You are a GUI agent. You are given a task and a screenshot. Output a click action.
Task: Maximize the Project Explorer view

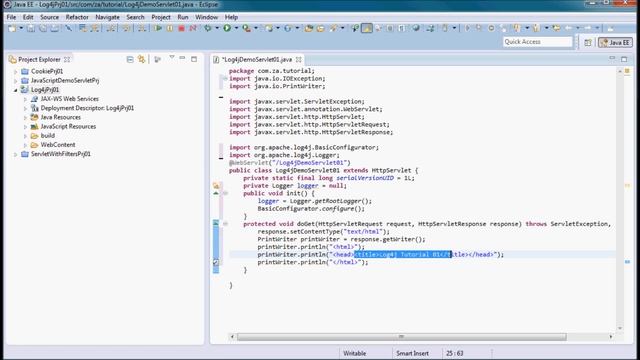[x=194, y=59]
